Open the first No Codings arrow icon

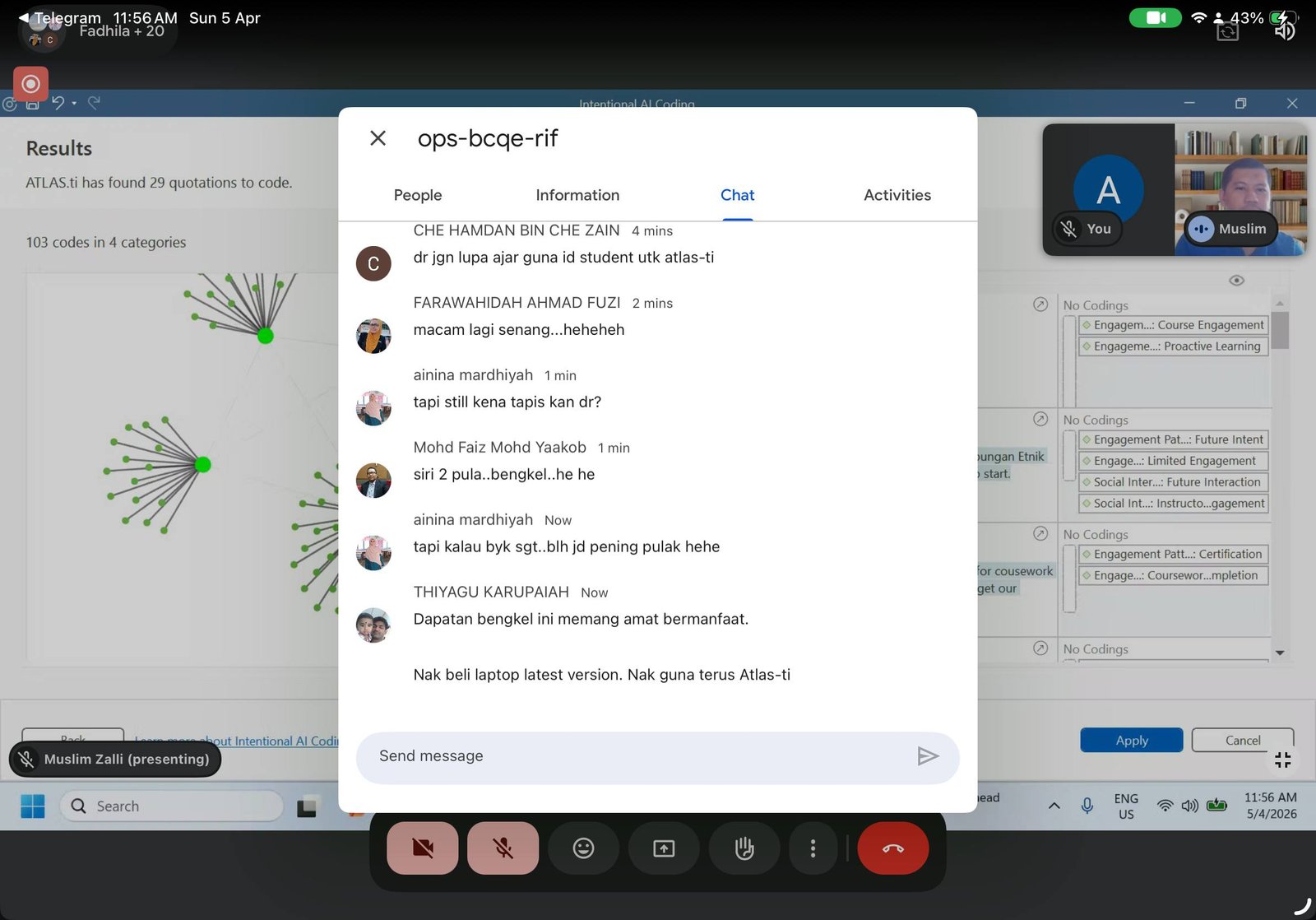(x=1040, y=304)
